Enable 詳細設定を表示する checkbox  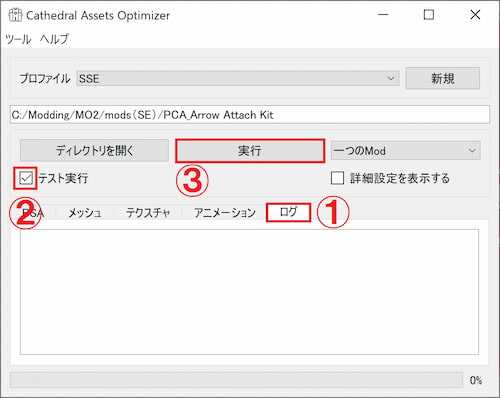(x=337, y=178)
